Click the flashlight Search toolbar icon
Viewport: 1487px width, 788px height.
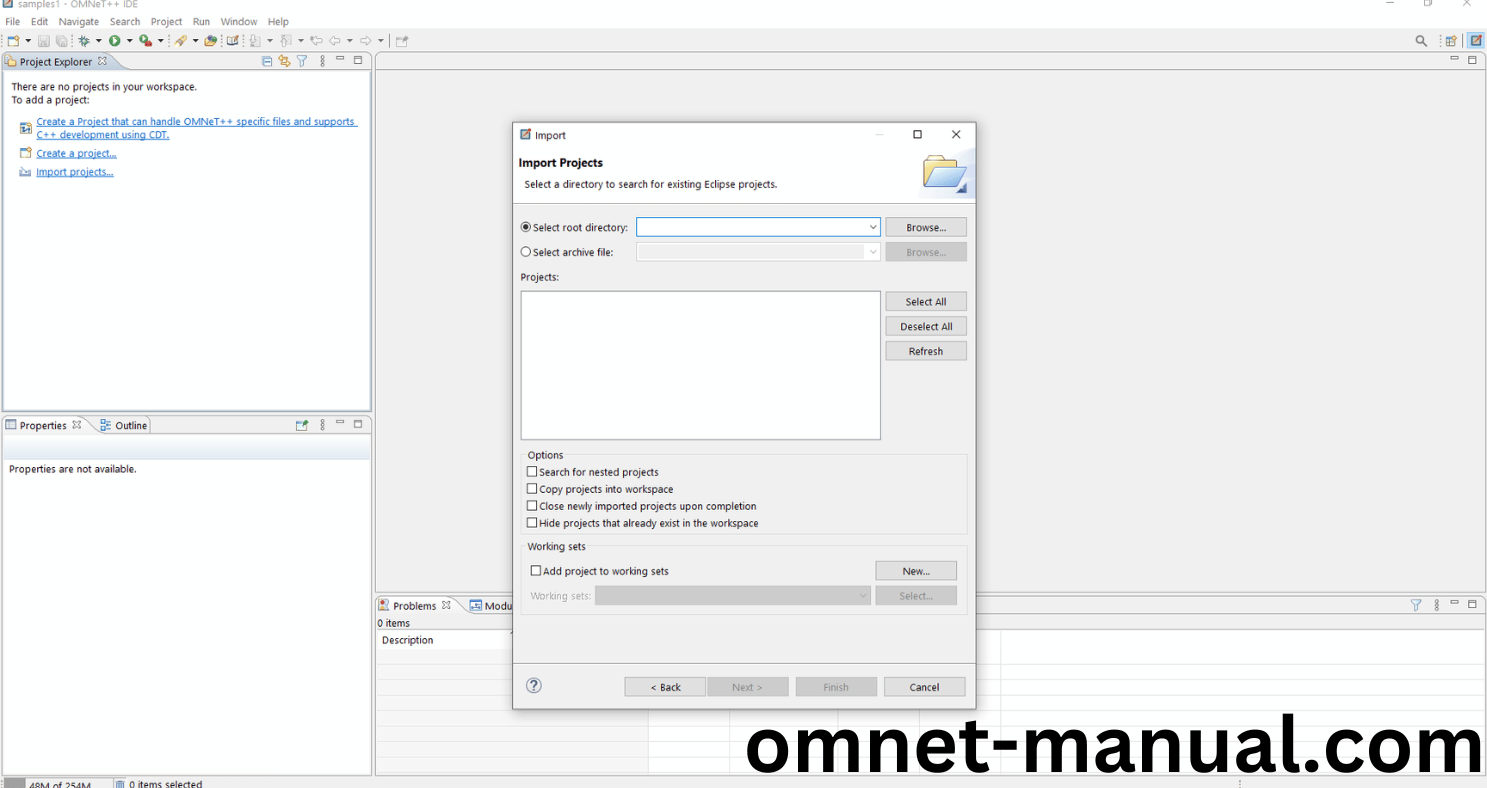pyautogui.click(x=181, y=41)
